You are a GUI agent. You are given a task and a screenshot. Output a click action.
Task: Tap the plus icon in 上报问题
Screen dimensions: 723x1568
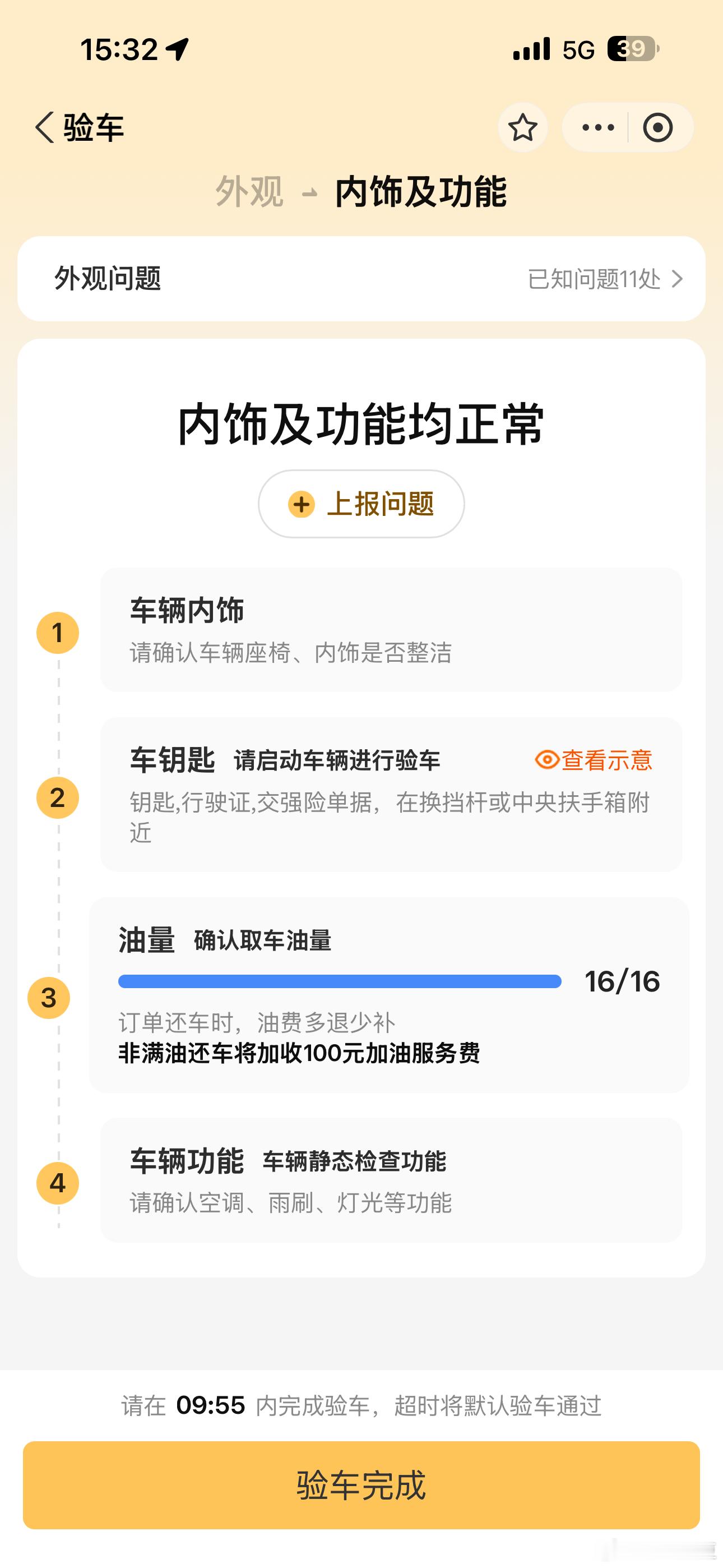tap(302, 504)
